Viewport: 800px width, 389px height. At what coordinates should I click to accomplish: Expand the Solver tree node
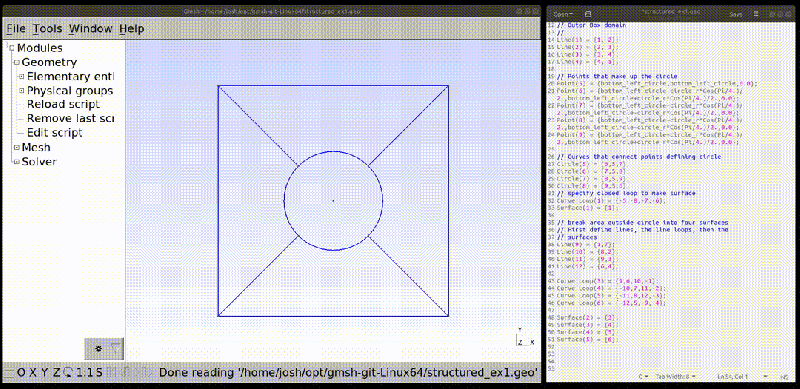pos(17,162)
